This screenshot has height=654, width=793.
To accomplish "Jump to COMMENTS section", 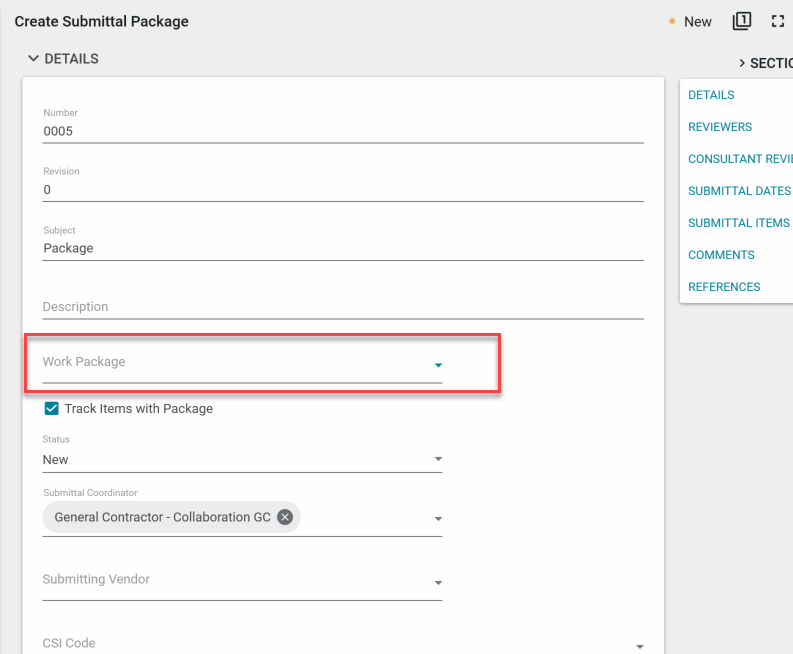I will pyautogui.click(x=721, y=255).
